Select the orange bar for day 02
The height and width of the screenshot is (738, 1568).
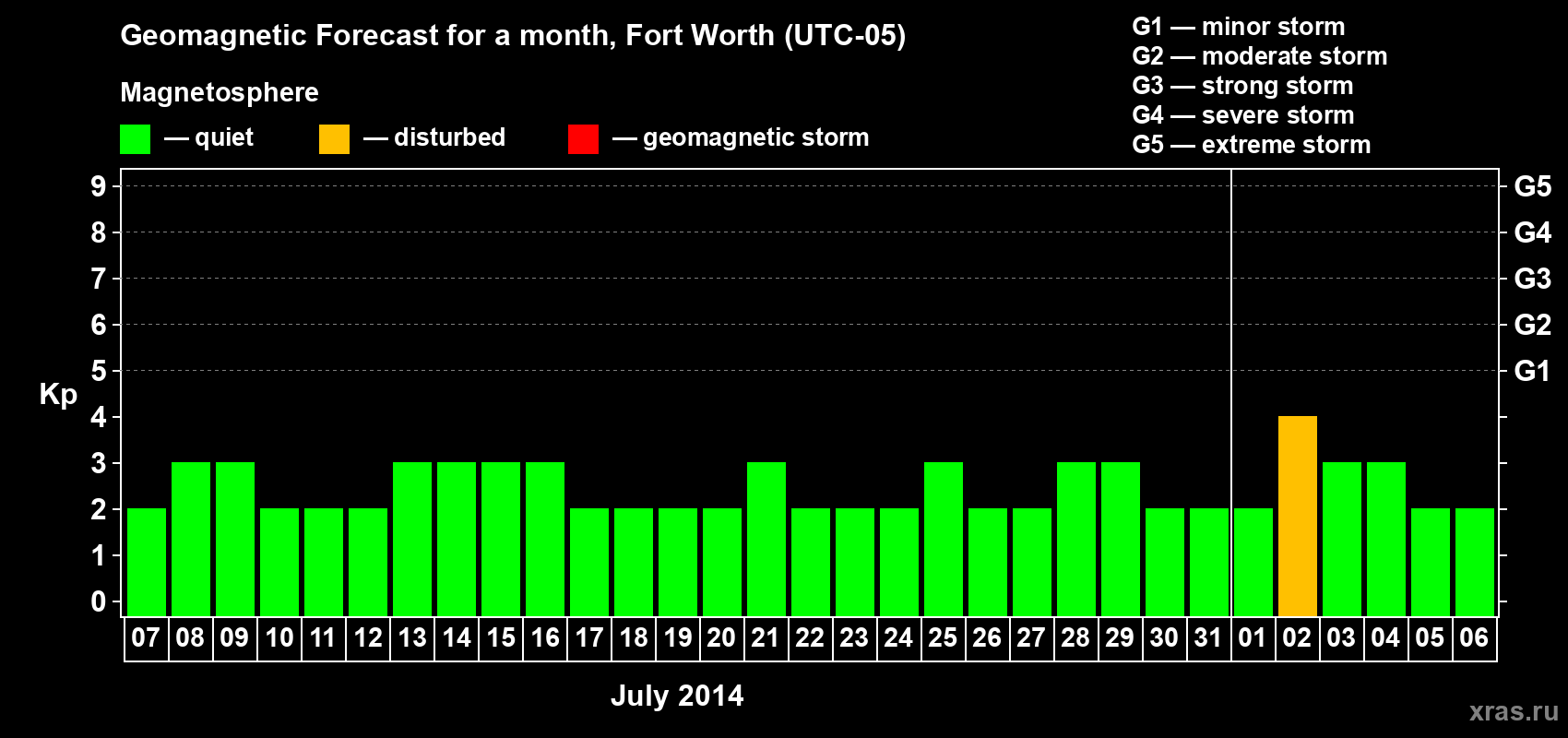pos(1297,516)
